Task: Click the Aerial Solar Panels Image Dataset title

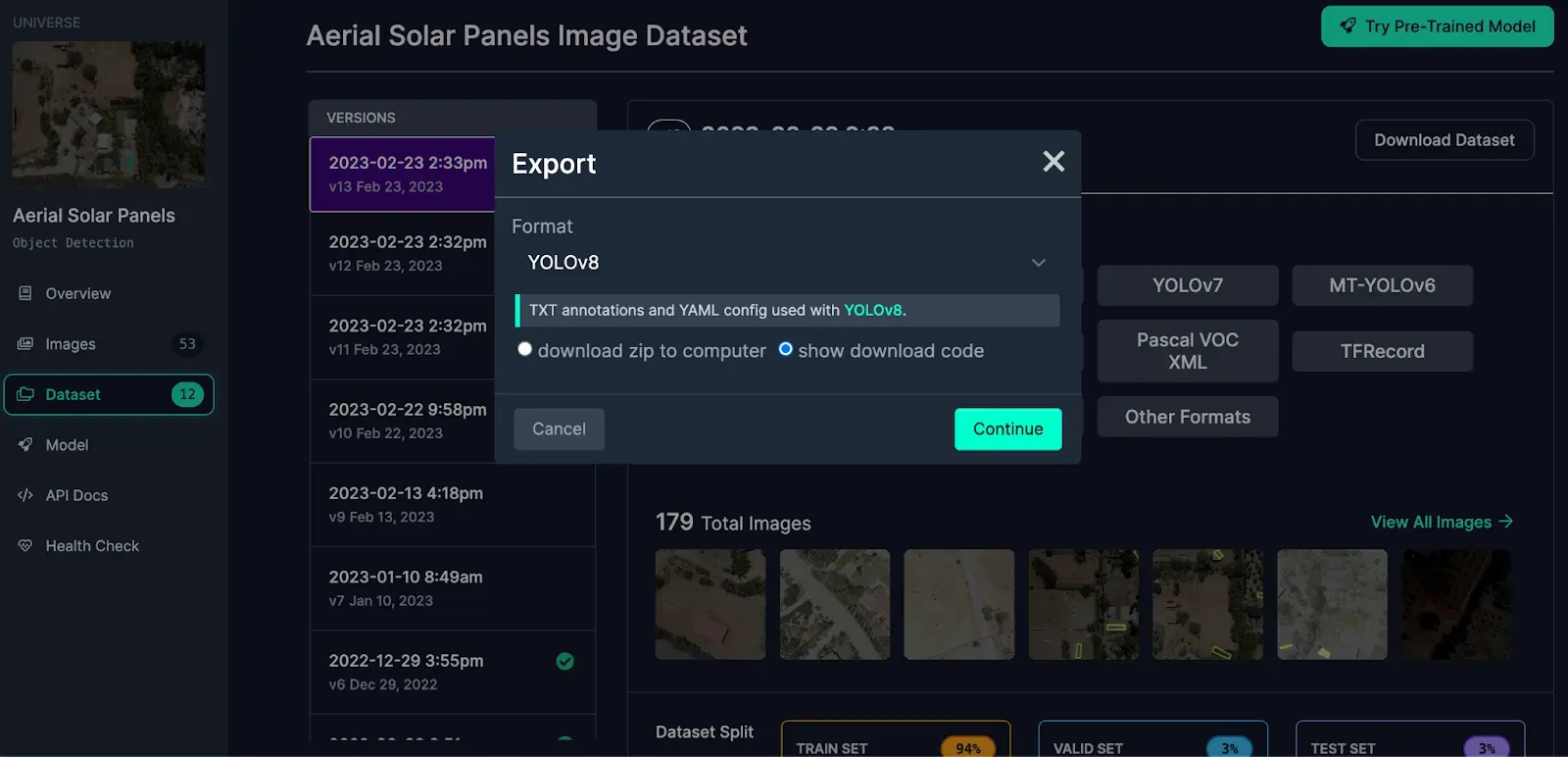Action: pyautogui.click(x=527, y=36)
